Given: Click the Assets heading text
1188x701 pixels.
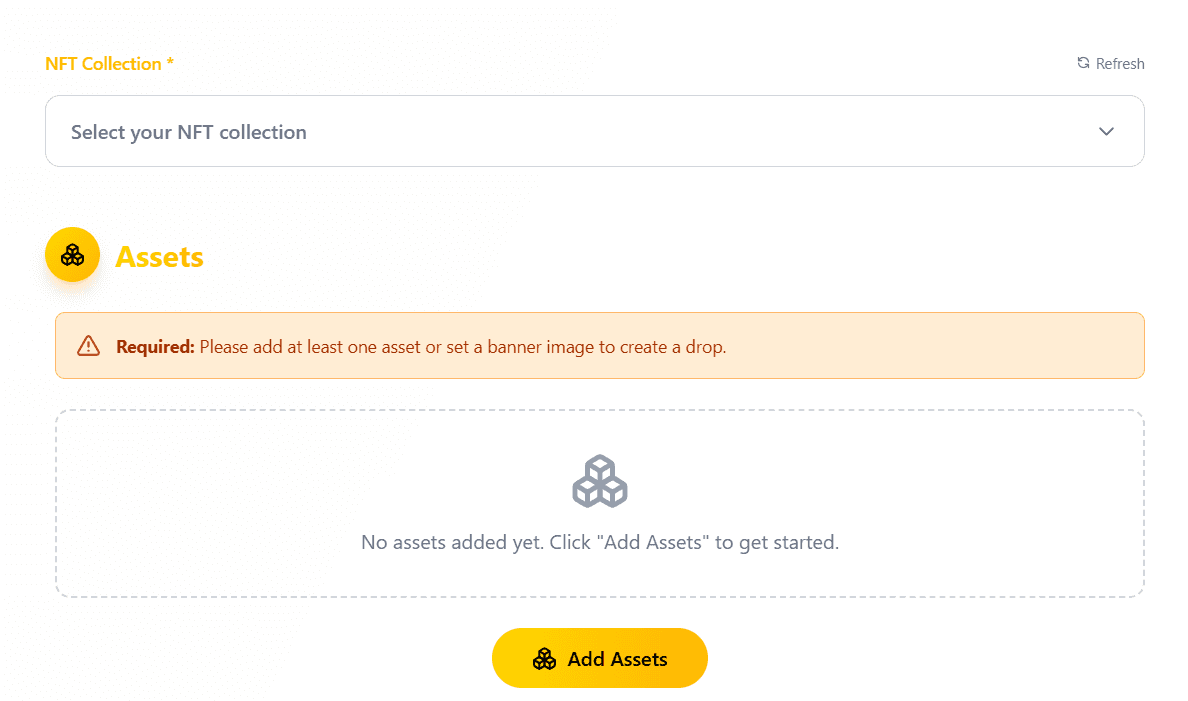Looking at the screenshot, I should pyautogui.click(x=160, y=256).
